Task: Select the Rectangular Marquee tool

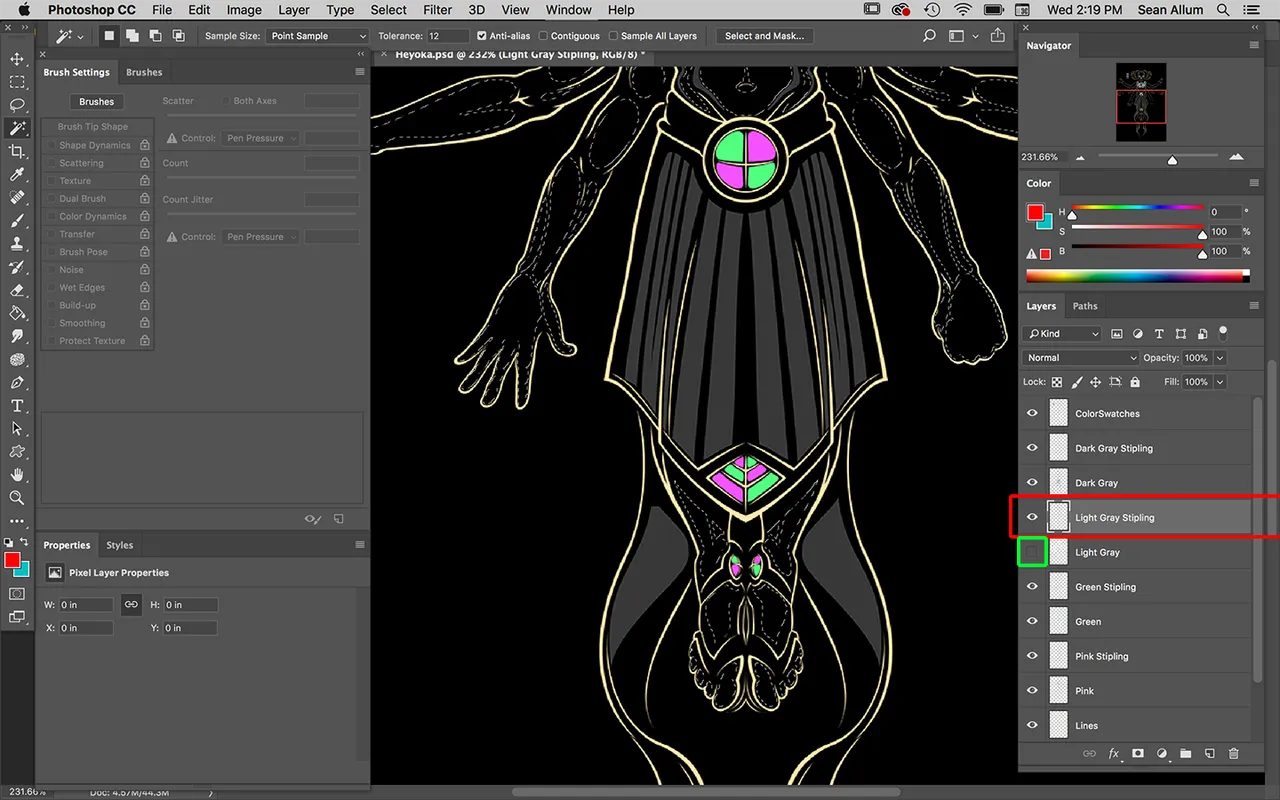Action: [17, 82]
